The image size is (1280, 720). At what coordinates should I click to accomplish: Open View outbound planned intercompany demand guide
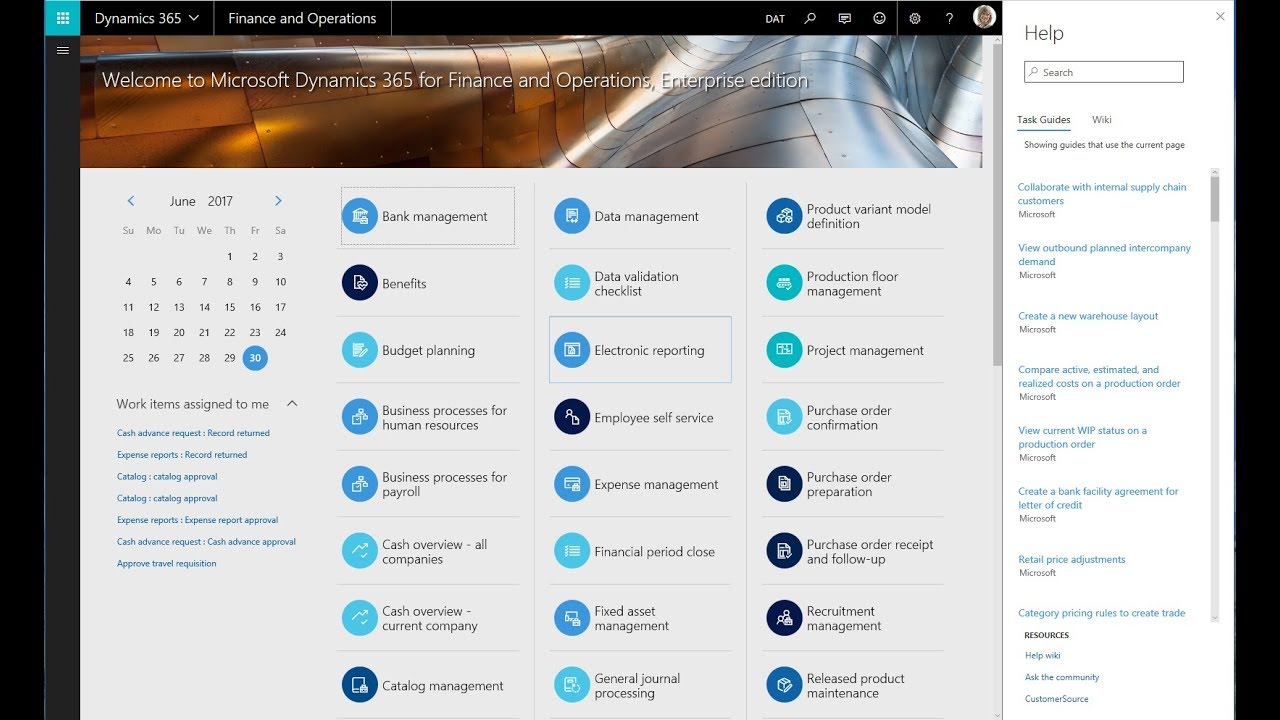[1104, 255]
